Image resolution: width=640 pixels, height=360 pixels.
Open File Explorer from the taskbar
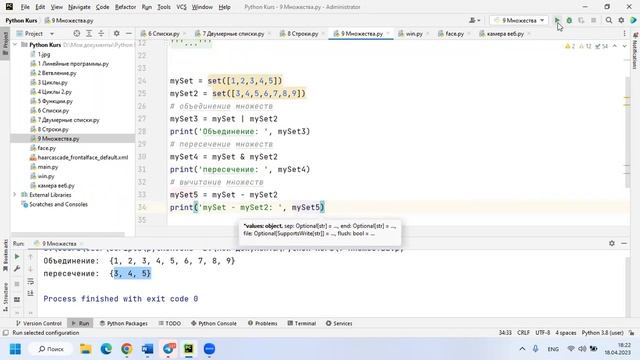[x=86, y=349]
